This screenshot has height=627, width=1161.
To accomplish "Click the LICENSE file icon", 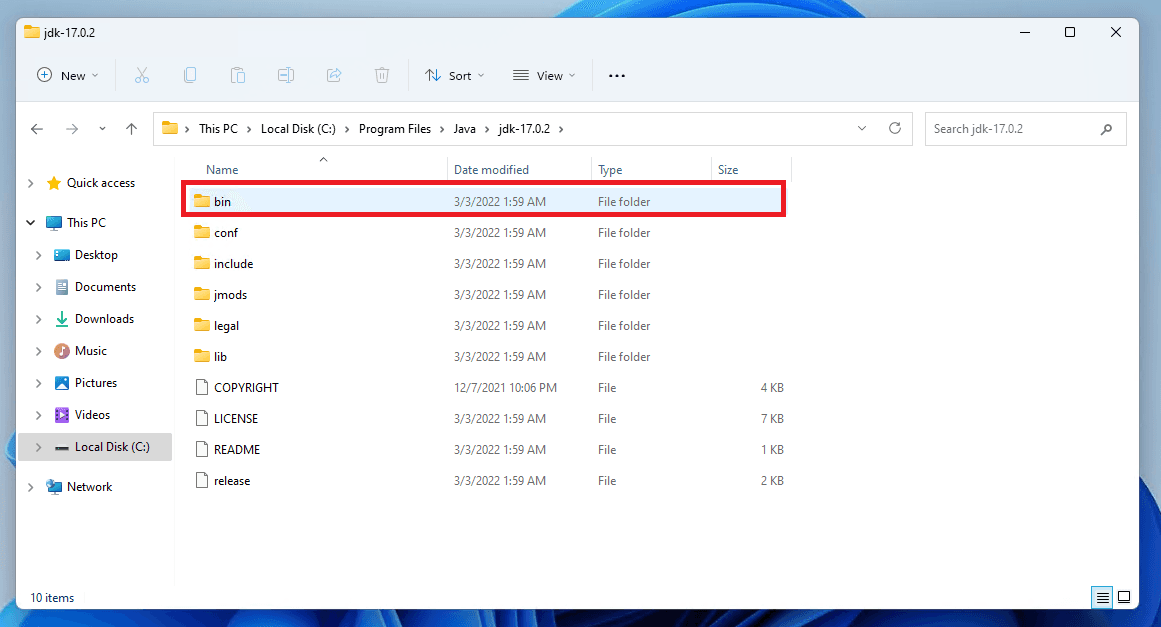I will coord(201,418).
